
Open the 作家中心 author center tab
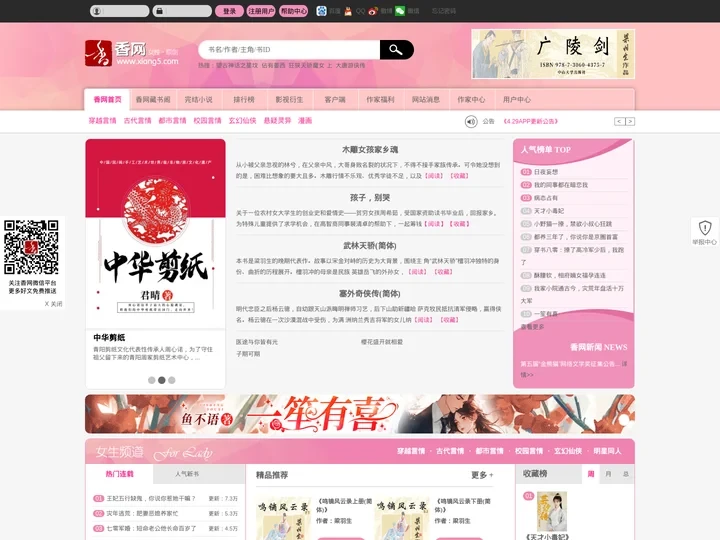coord(471,99)
